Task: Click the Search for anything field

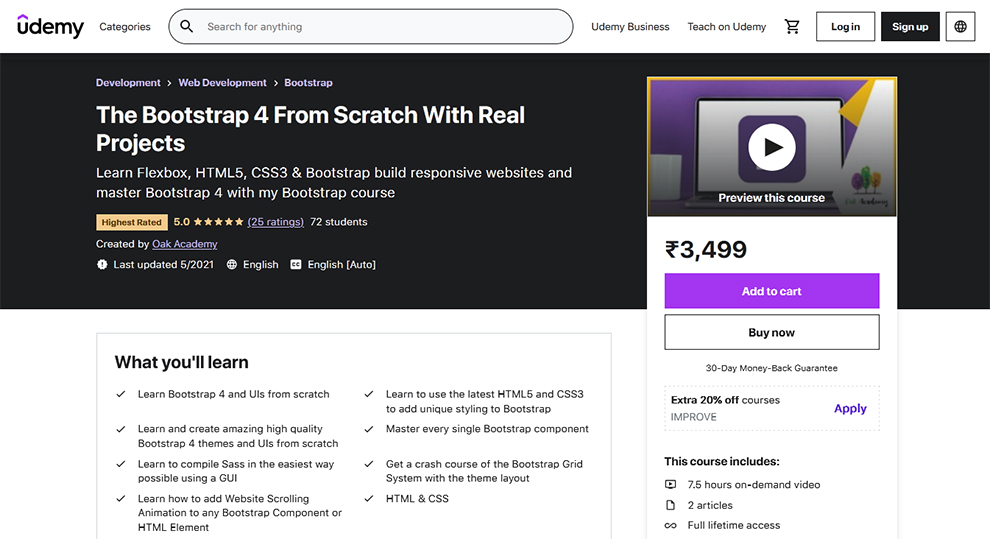Action: (x=380, y=27)
